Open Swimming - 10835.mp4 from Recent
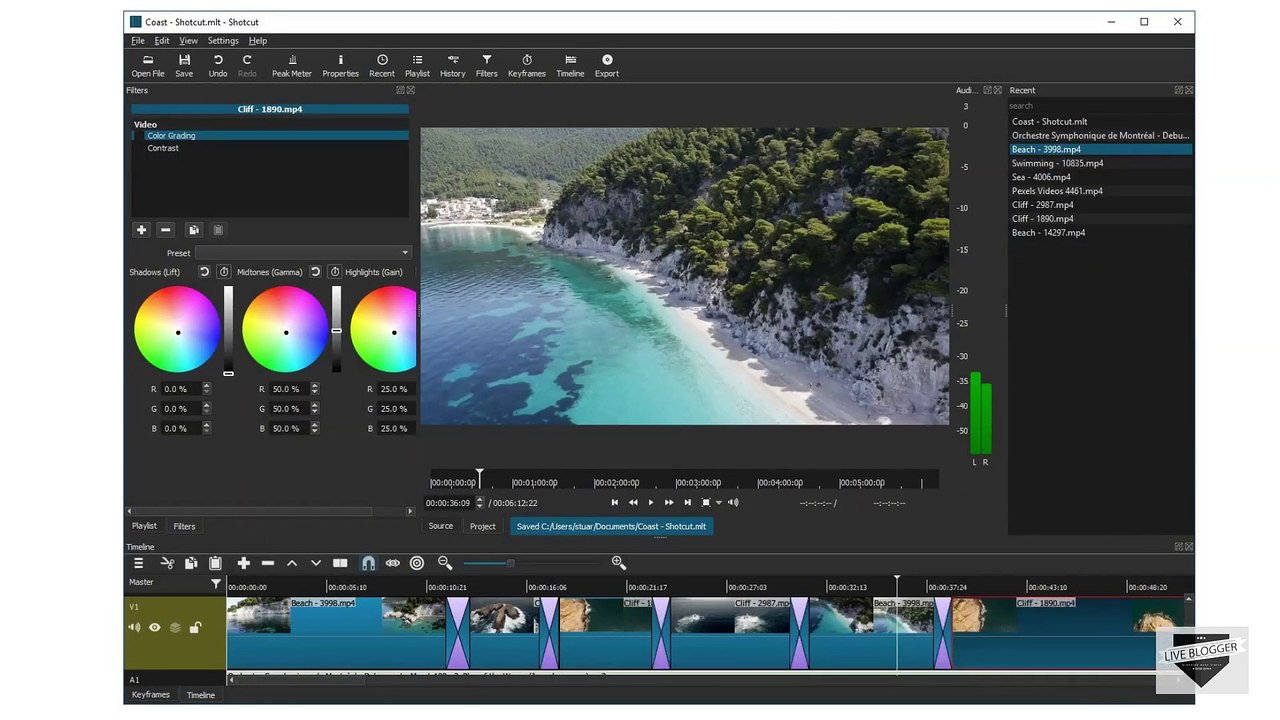1280x720 pixels. [x=1057, y=163]
